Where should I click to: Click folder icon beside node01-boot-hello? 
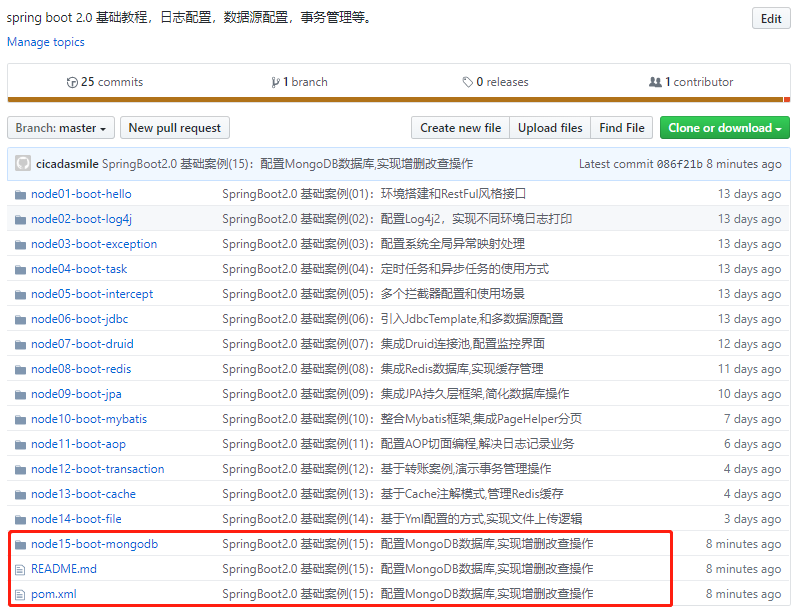pyautogui.click(x=20, y=195)
